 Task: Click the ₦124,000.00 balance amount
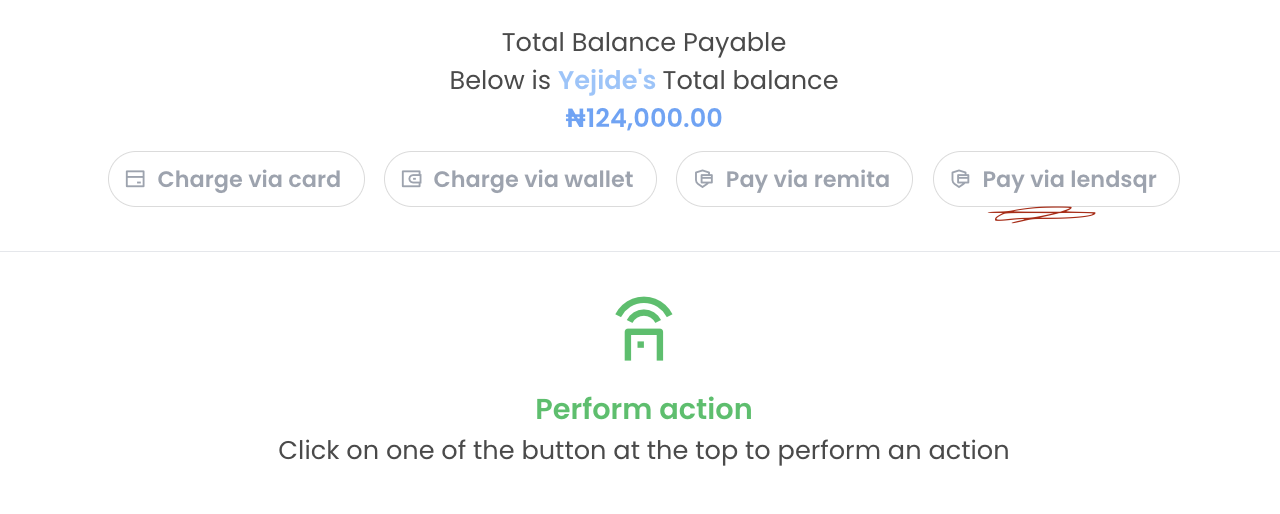644,118
